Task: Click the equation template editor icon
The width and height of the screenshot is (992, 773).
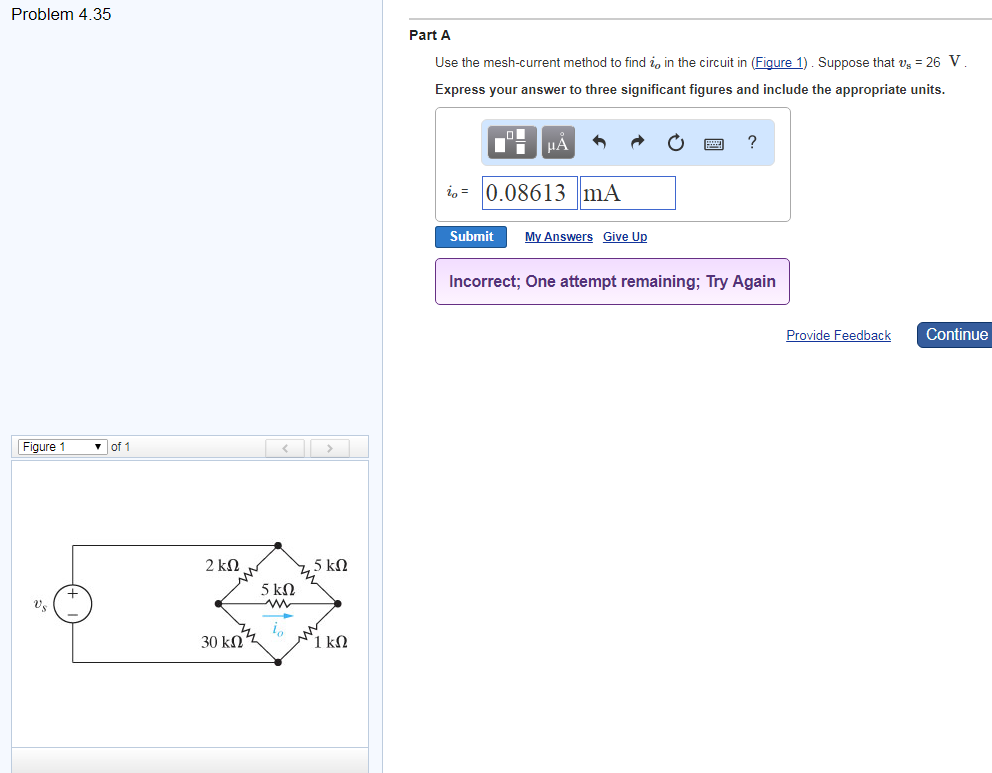Action: coord(510,142)
